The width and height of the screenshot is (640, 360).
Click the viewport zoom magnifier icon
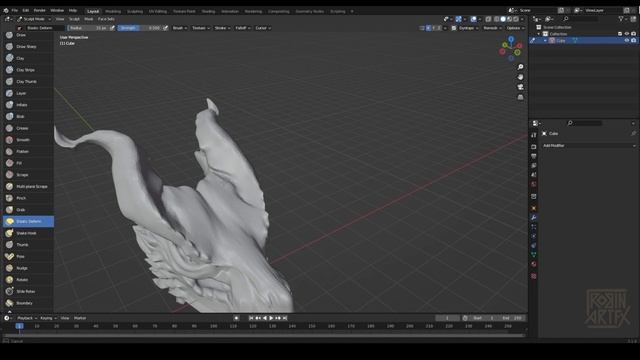pos(520,67)
